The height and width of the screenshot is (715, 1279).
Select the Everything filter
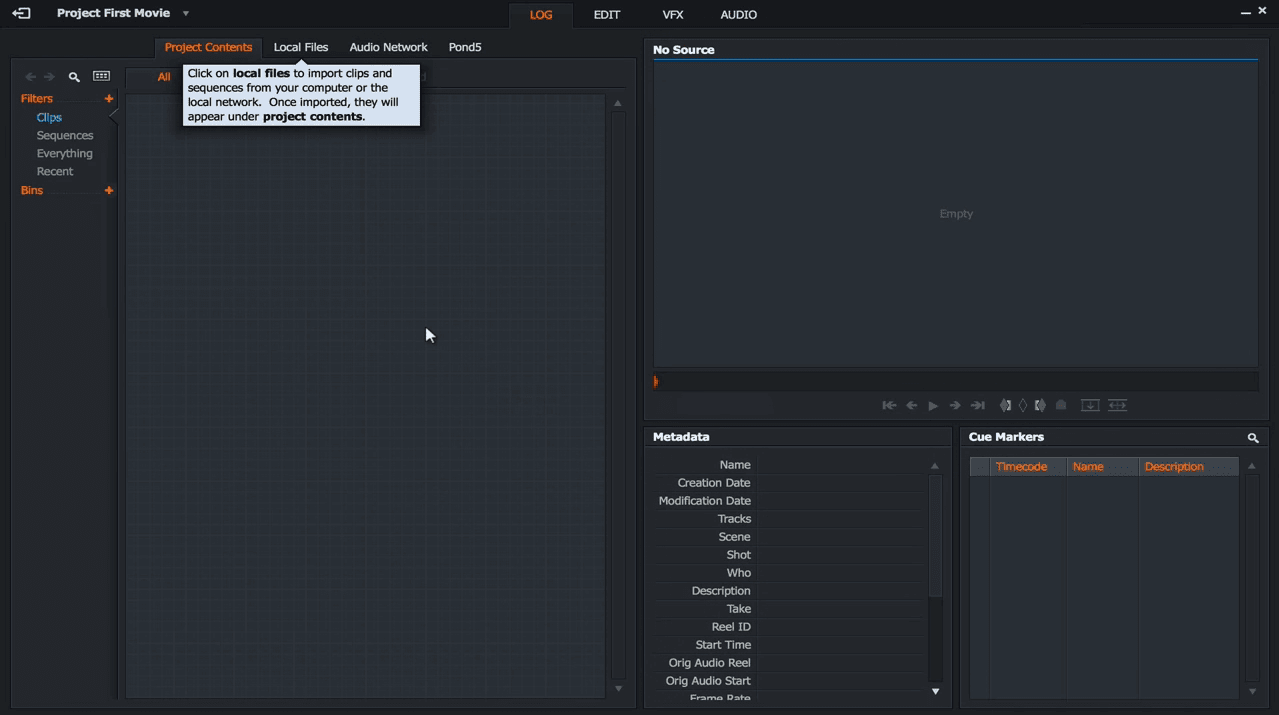[x=65, y=154]
